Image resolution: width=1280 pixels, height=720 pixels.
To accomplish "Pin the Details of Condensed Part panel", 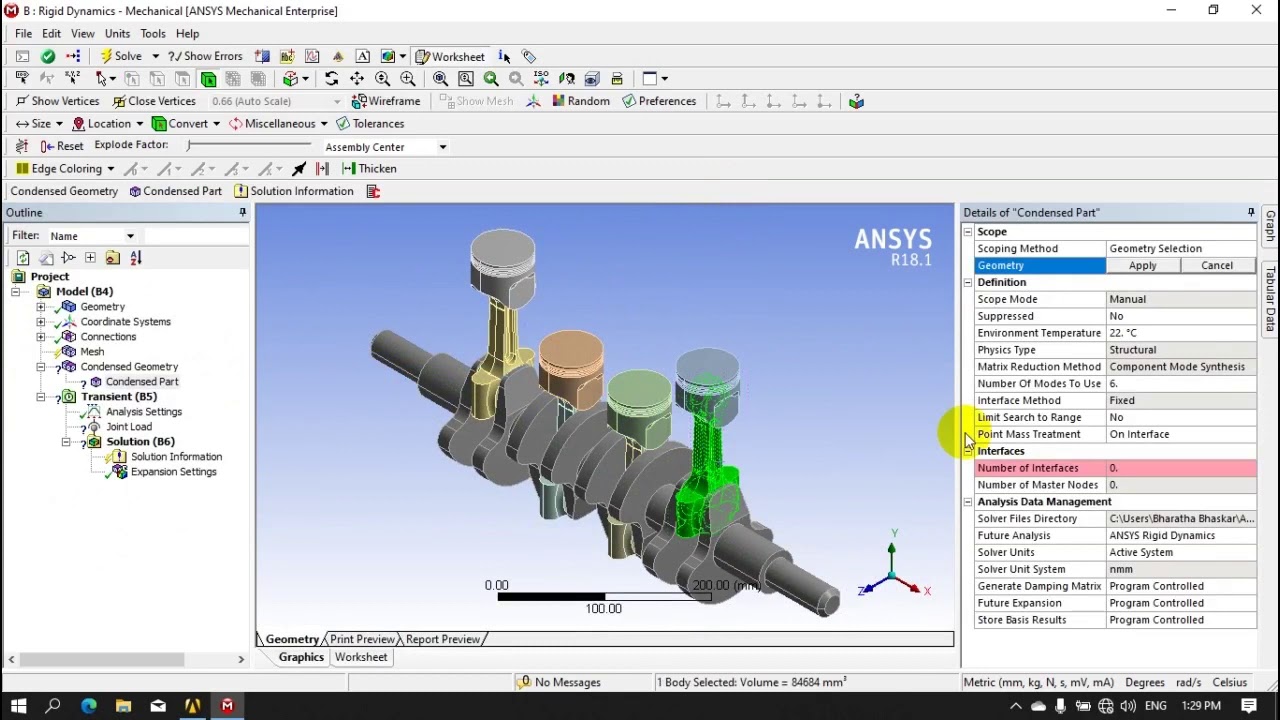I will (x=1250, y=212).
